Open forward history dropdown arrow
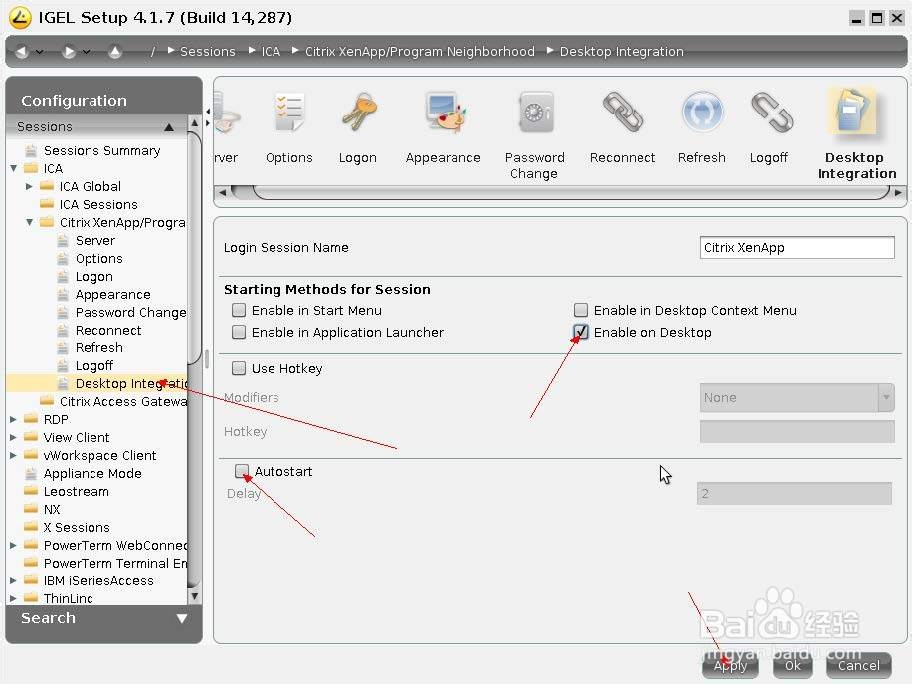The width and height of the screenshot is (912, 684). pyautogui.click(x=87, y=52)
